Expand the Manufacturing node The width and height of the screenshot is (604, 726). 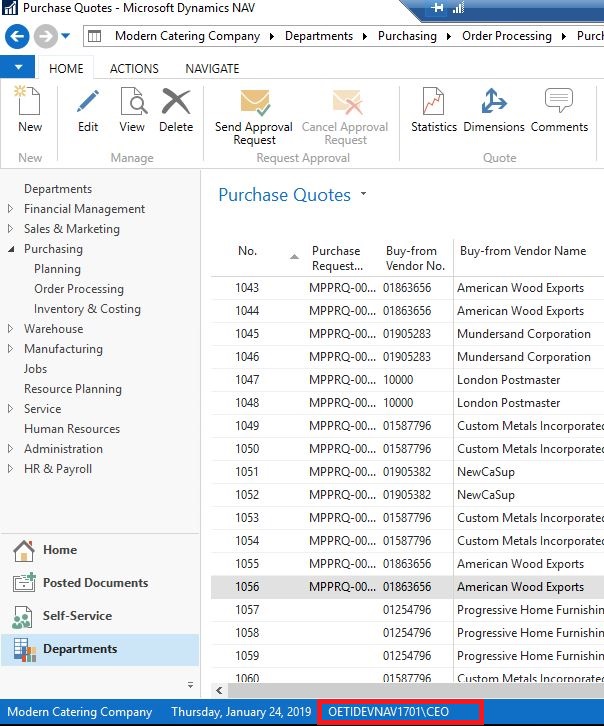point(11,349)
